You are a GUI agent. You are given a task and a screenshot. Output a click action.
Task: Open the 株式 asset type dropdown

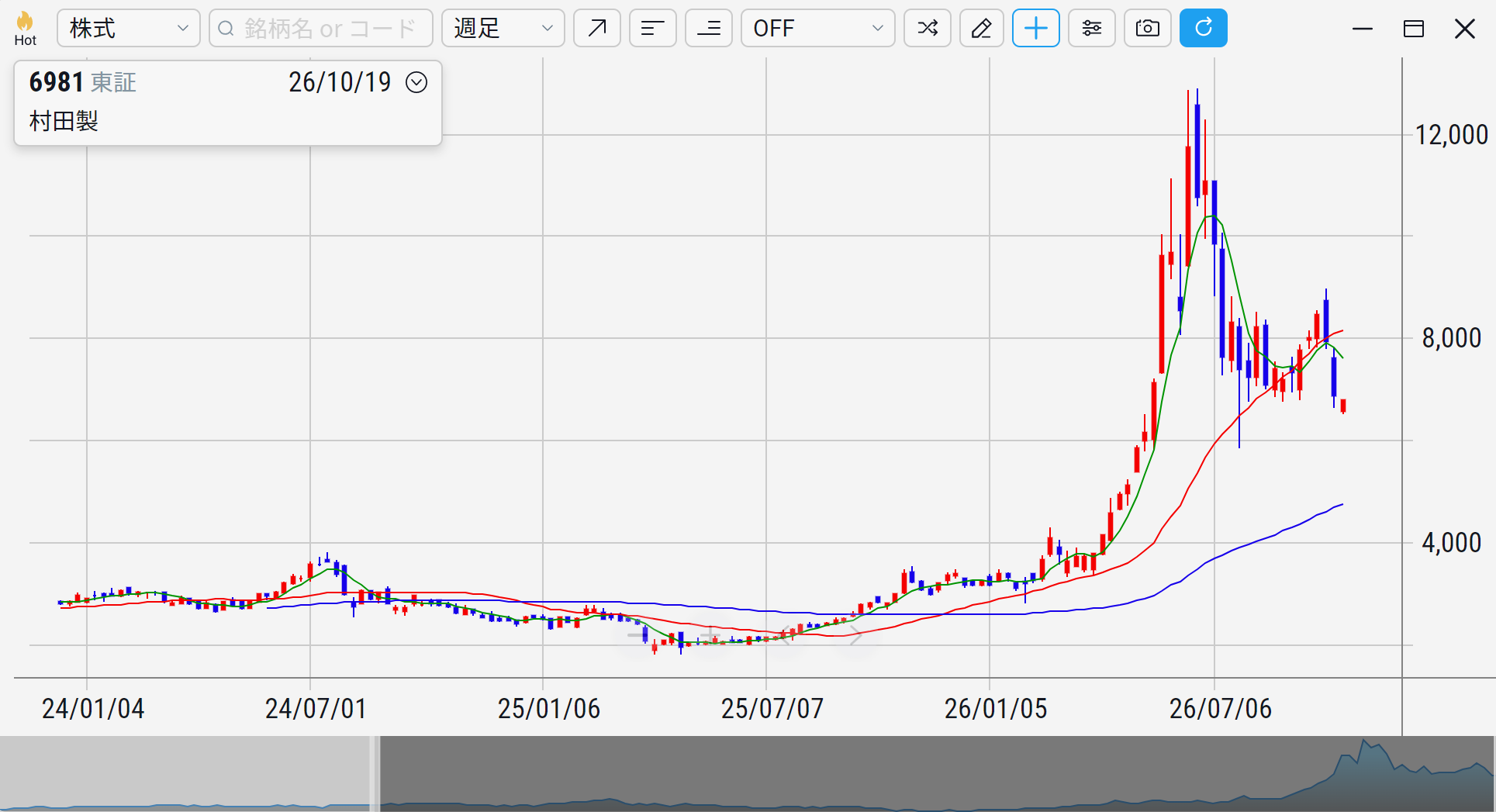tap(129, 29)
